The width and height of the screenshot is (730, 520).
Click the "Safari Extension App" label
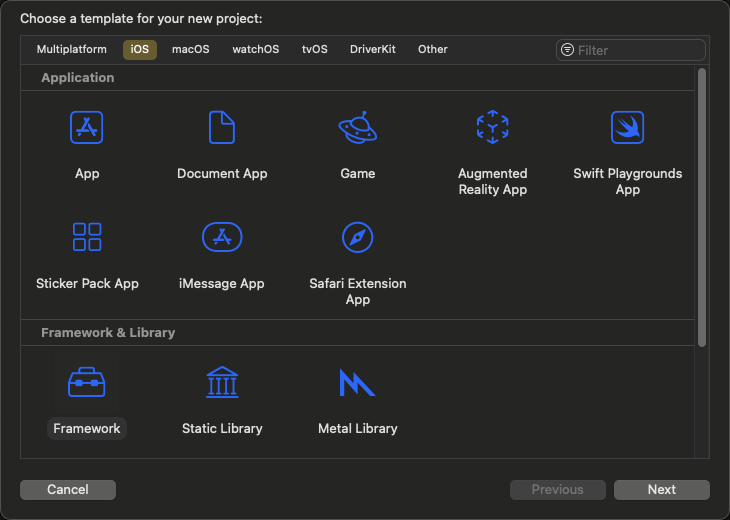point(358,291)
